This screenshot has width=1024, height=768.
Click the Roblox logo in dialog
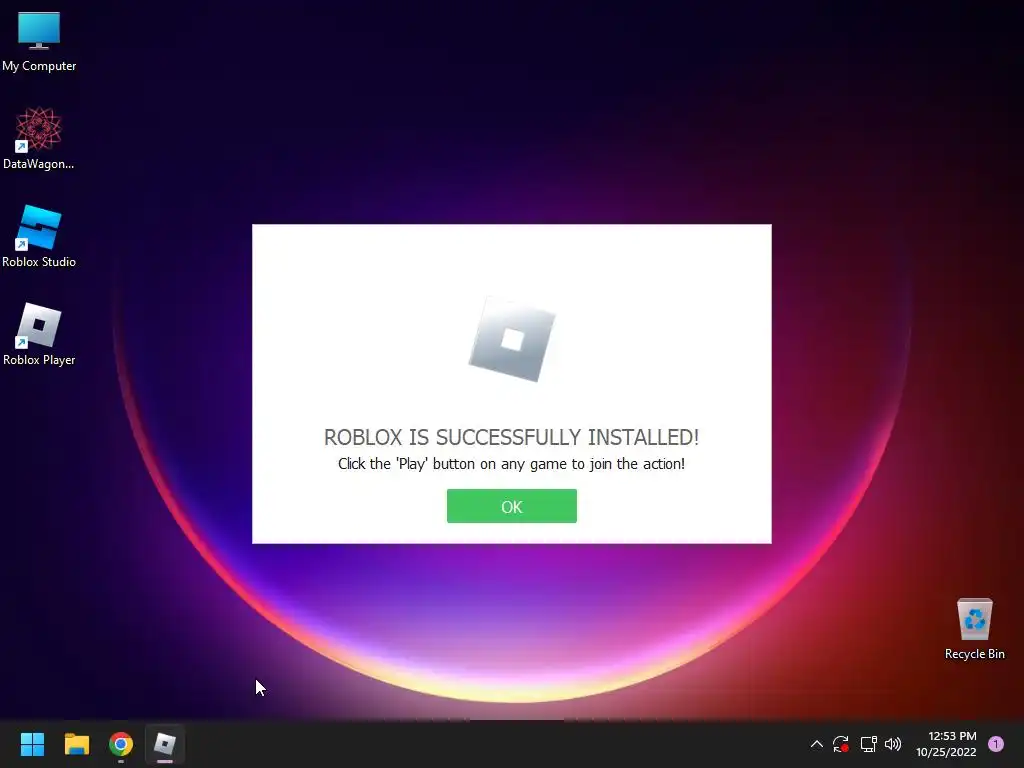click(x=512, y=339)
